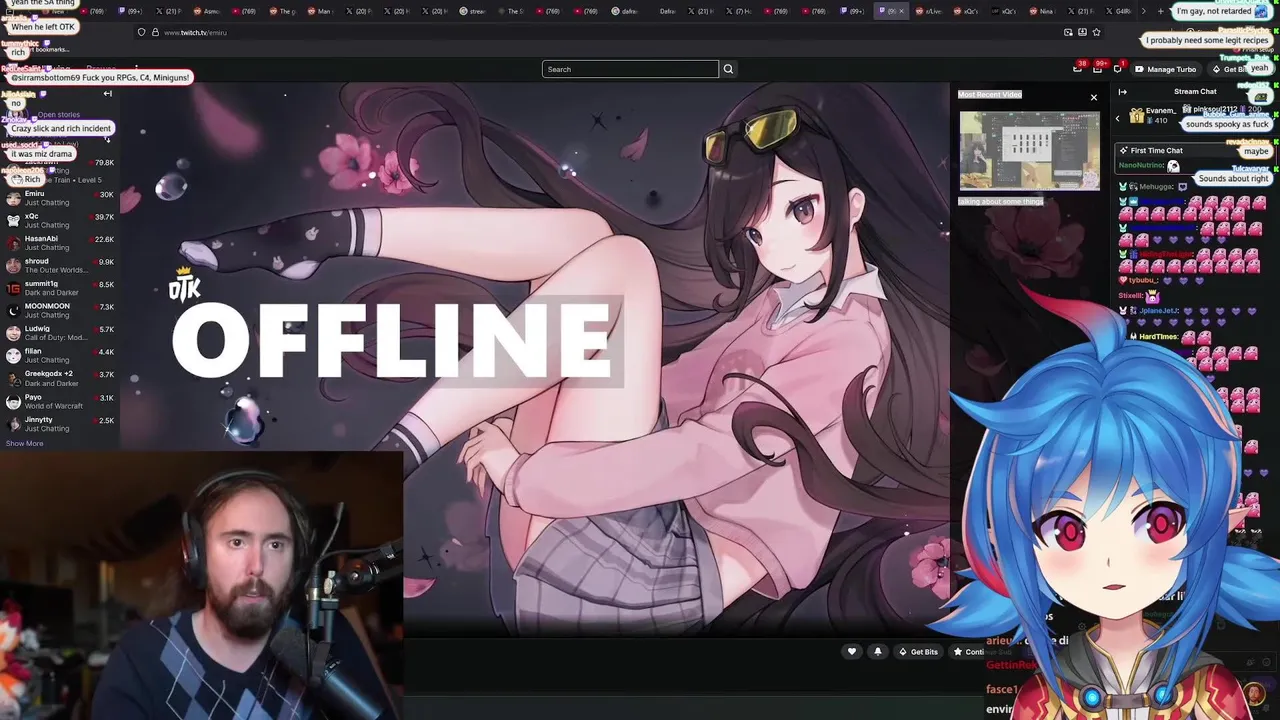The image size is (1280, 720).
Task: Open a new browser tab with plus
Action: pos(1160,11)
